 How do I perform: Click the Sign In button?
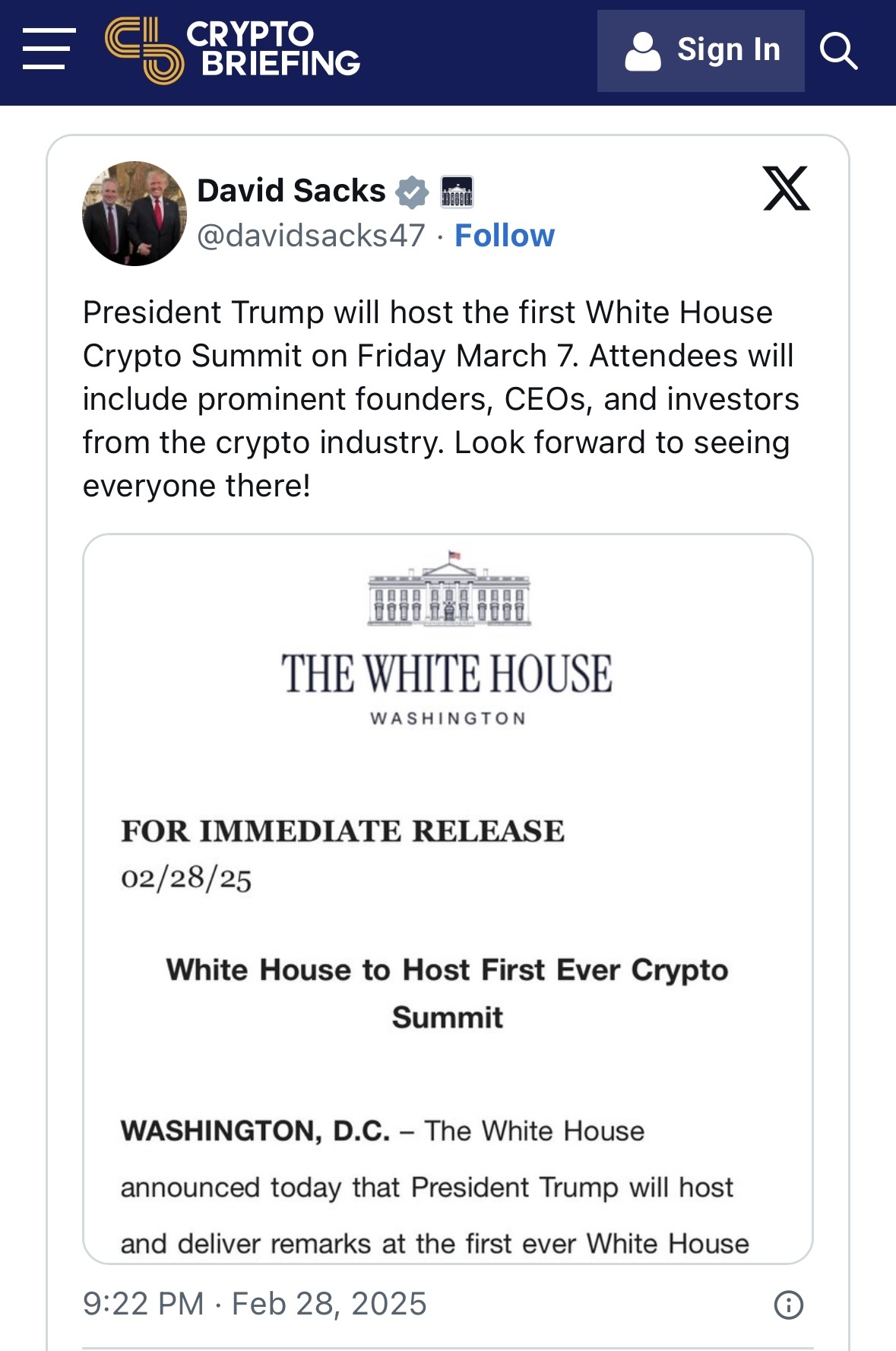701,51
